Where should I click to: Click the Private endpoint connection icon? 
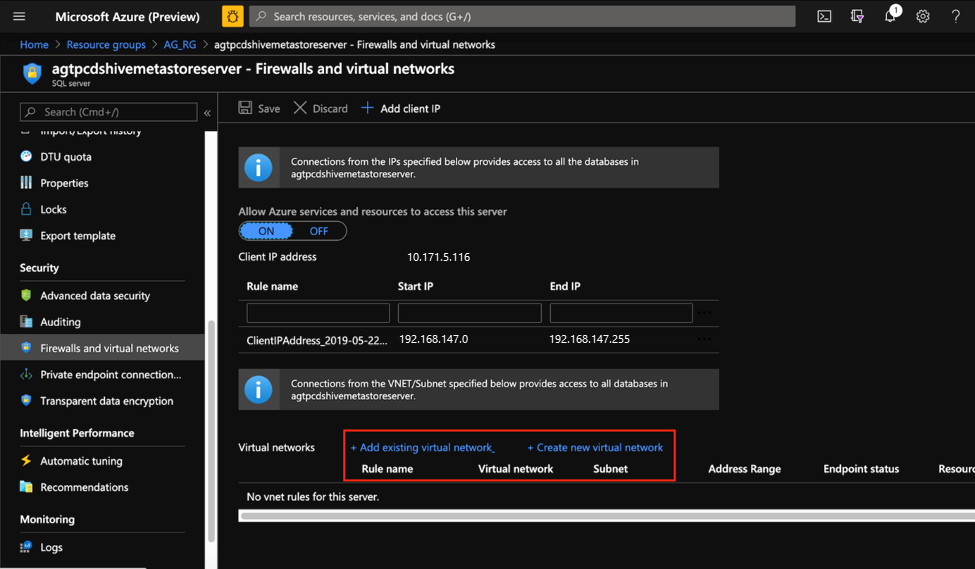point(26,374)
